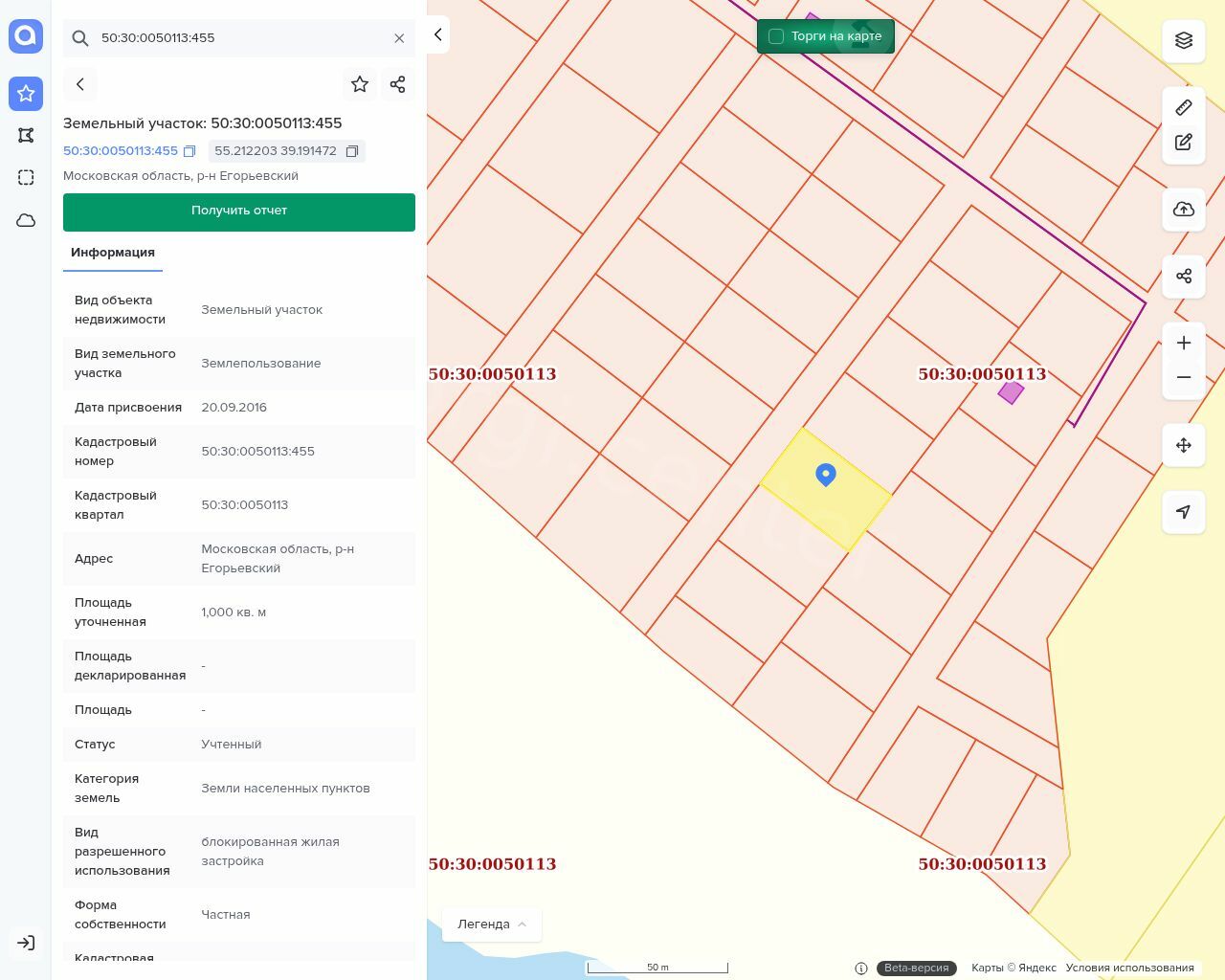Copy the cadastral number 50:30:0050113:455

point(189,151)
